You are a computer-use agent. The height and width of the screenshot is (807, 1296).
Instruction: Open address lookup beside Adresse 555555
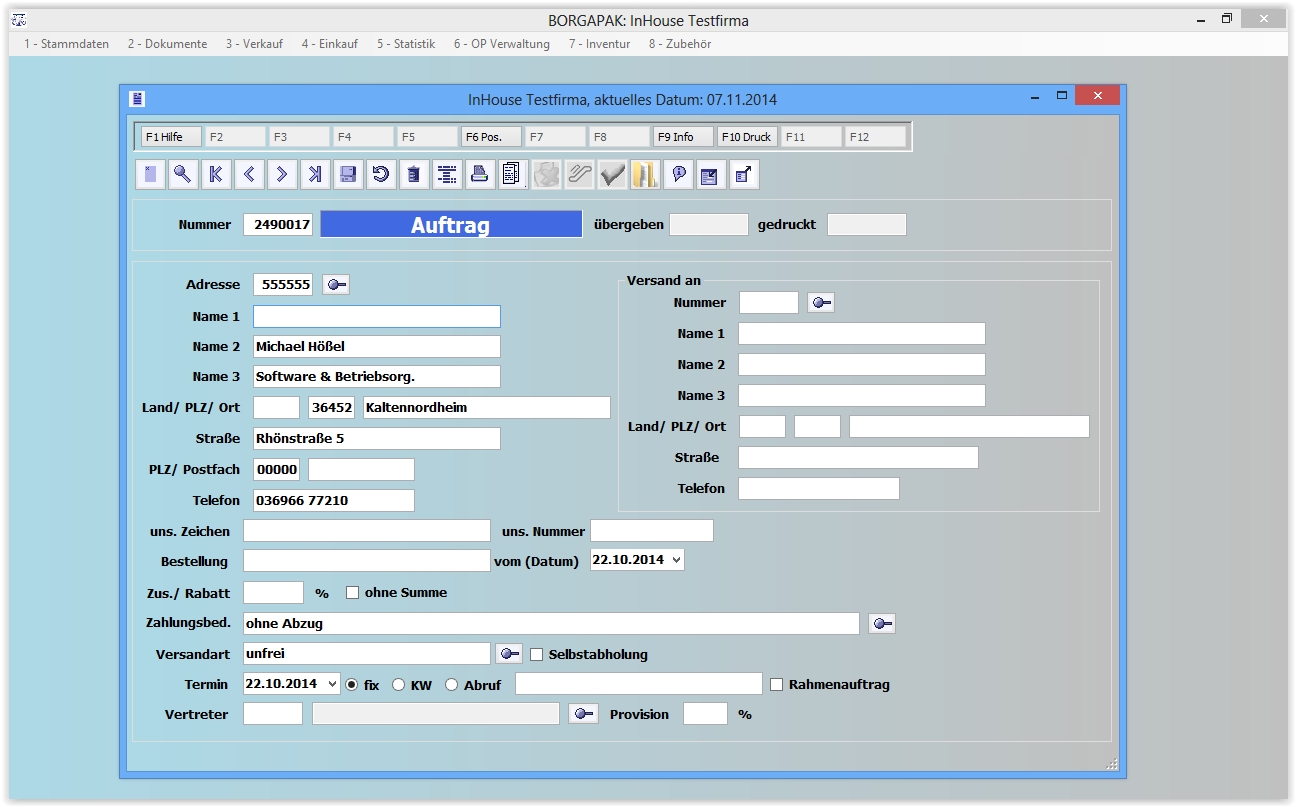tap(336, 285)
